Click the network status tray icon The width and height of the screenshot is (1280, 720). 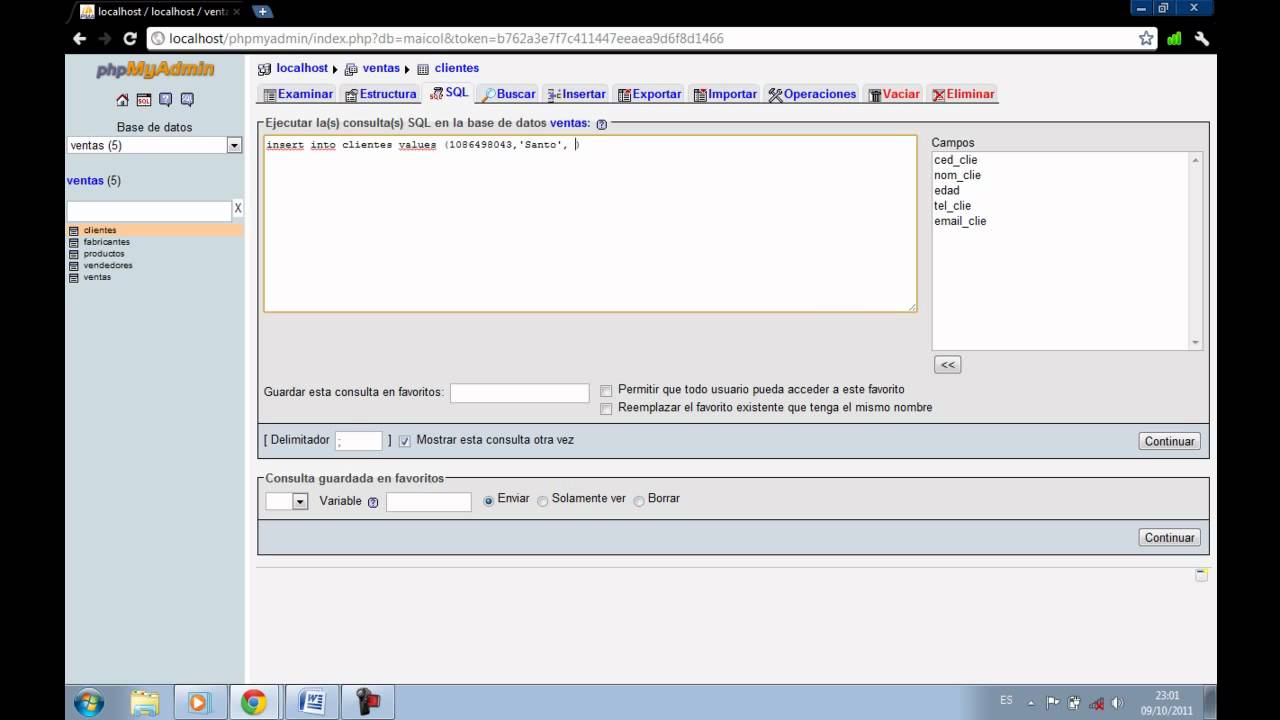1096,703
